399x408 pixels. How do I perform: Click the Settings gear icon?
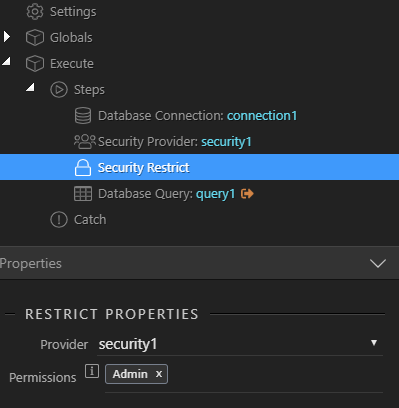[35, 12]
